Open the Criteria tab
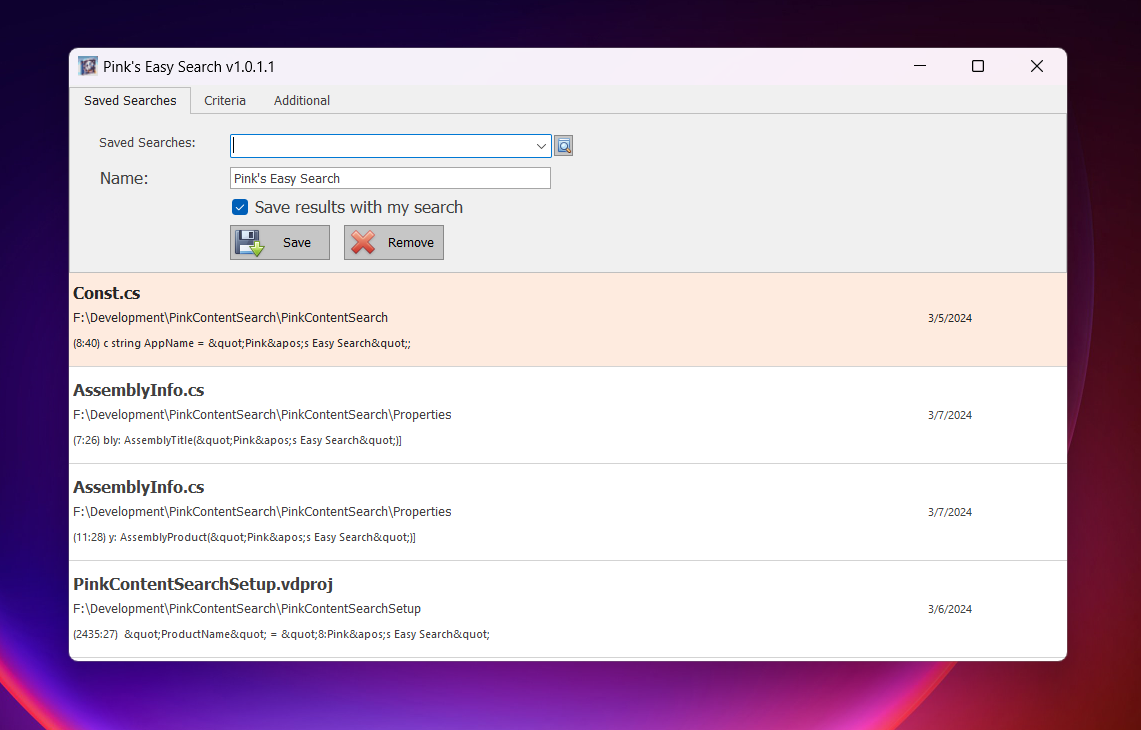Screen dimensions: 1141x730 (x=225, y=101)
